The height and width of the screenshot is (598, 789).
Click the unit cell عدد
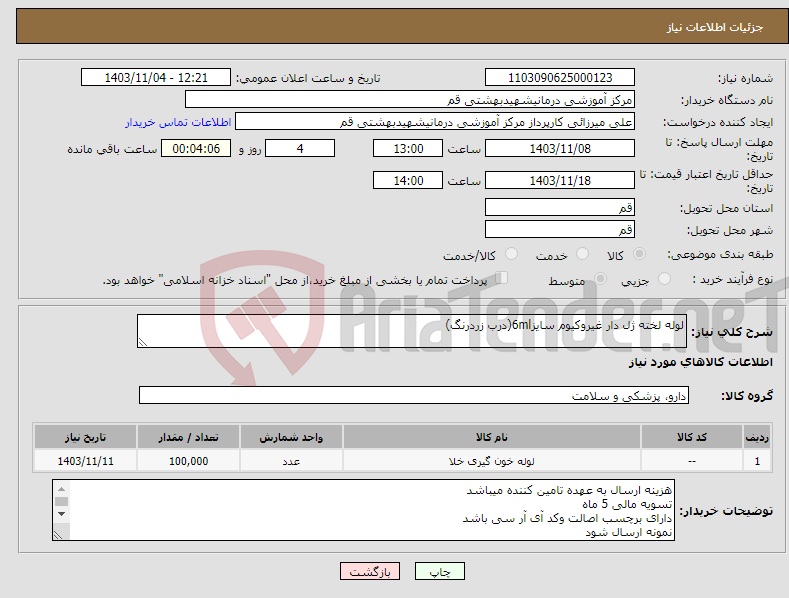pos(291,461)
